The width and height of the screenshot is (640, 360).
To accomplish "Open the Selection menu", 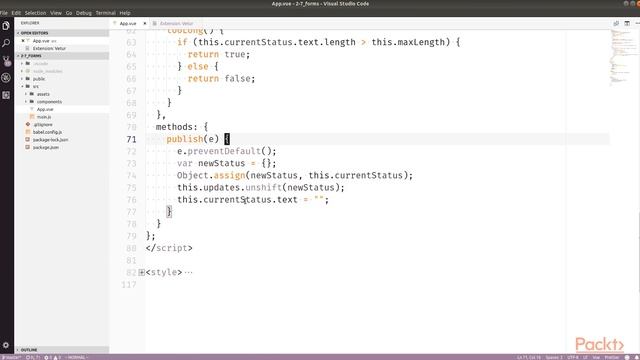I will (36, 13).
